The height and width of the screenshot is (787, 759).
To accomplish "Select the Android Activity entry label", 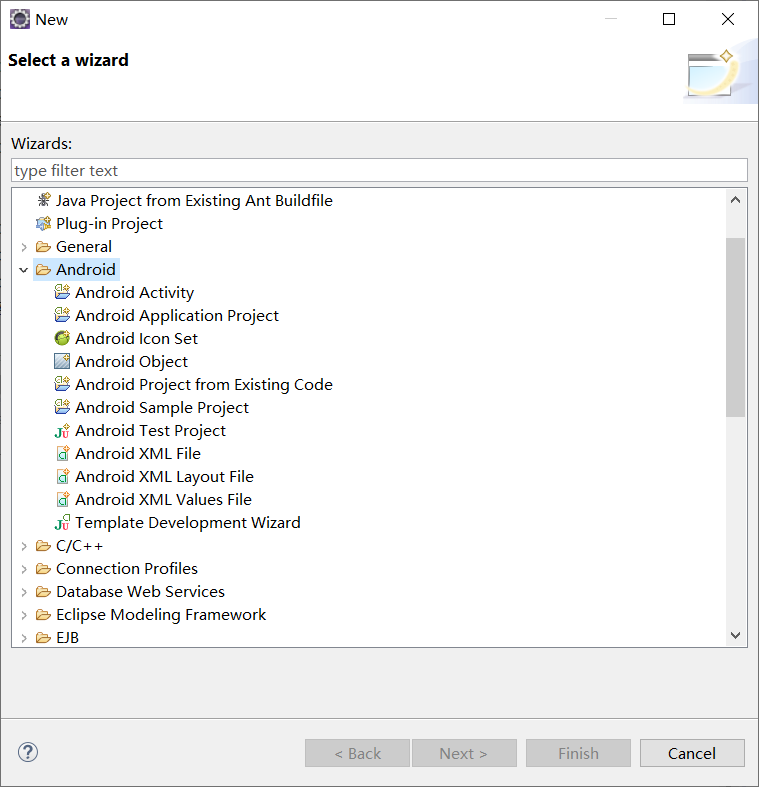I will pos(135,292).
